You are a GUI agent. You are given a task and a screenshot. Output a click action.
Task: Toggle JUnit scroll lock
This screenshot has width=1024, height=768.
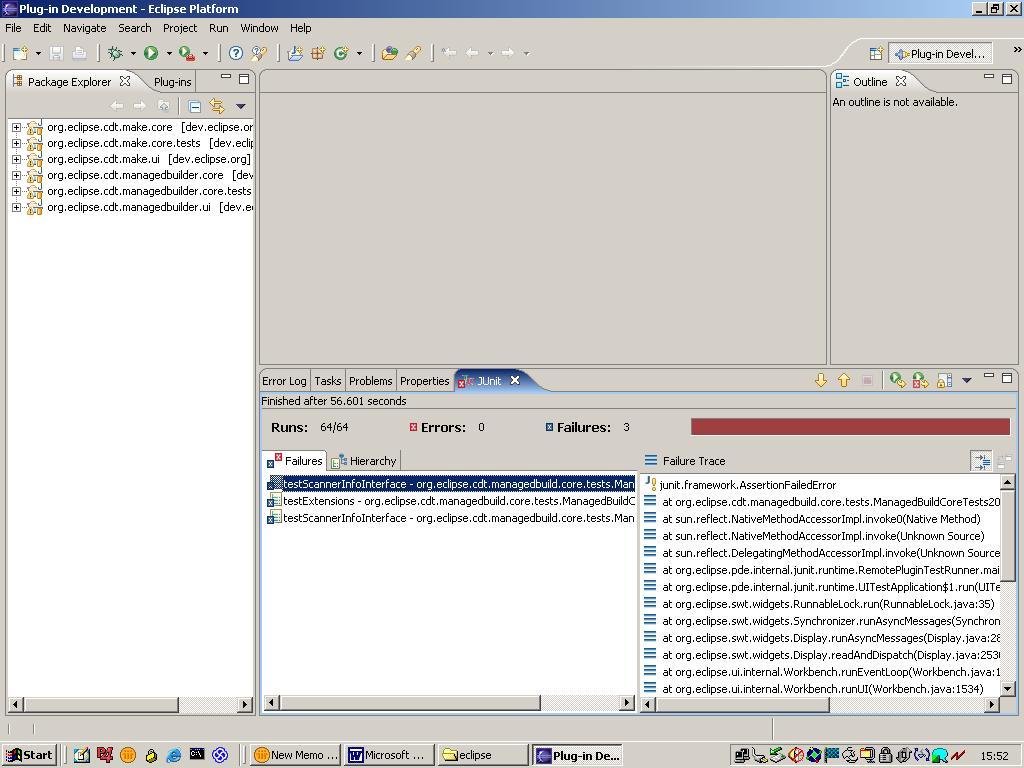pos(944,380)
